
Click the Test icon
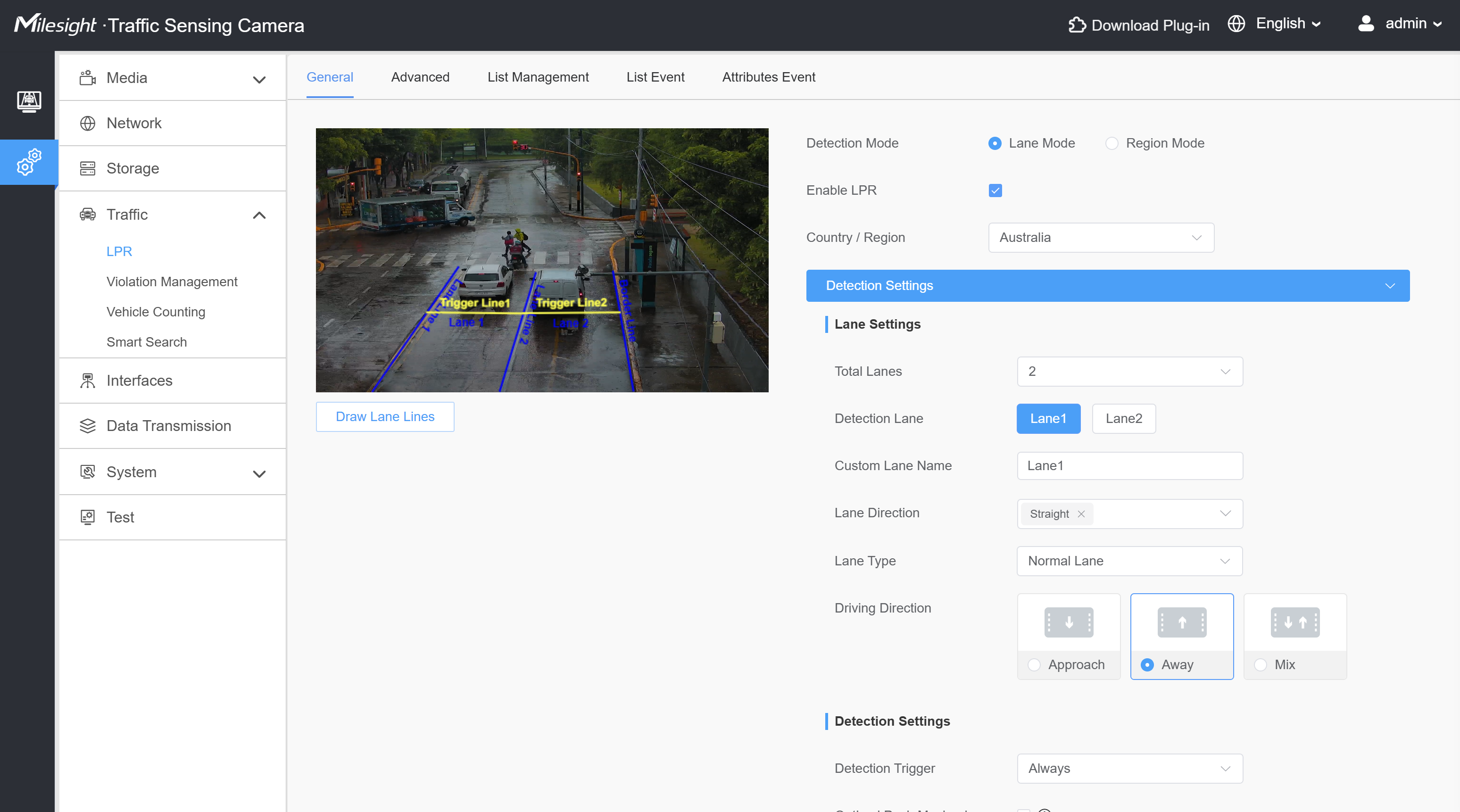pos(87,517)
